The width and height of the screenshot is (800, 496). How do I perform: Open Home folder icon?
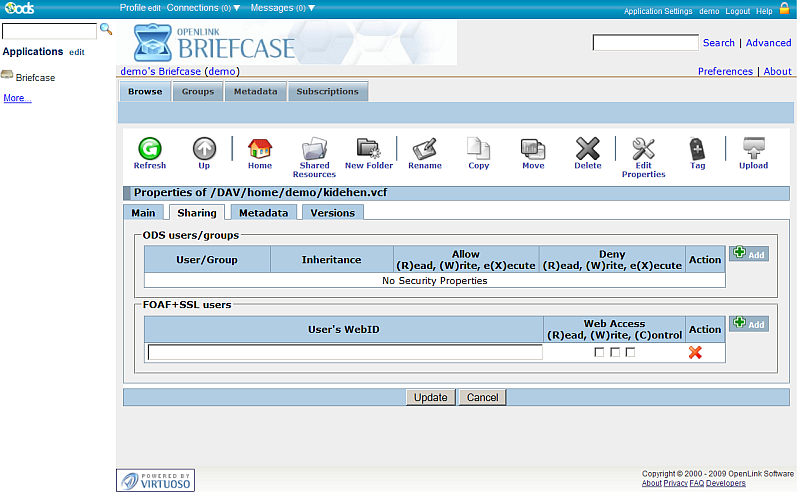[x=260, y=149]
